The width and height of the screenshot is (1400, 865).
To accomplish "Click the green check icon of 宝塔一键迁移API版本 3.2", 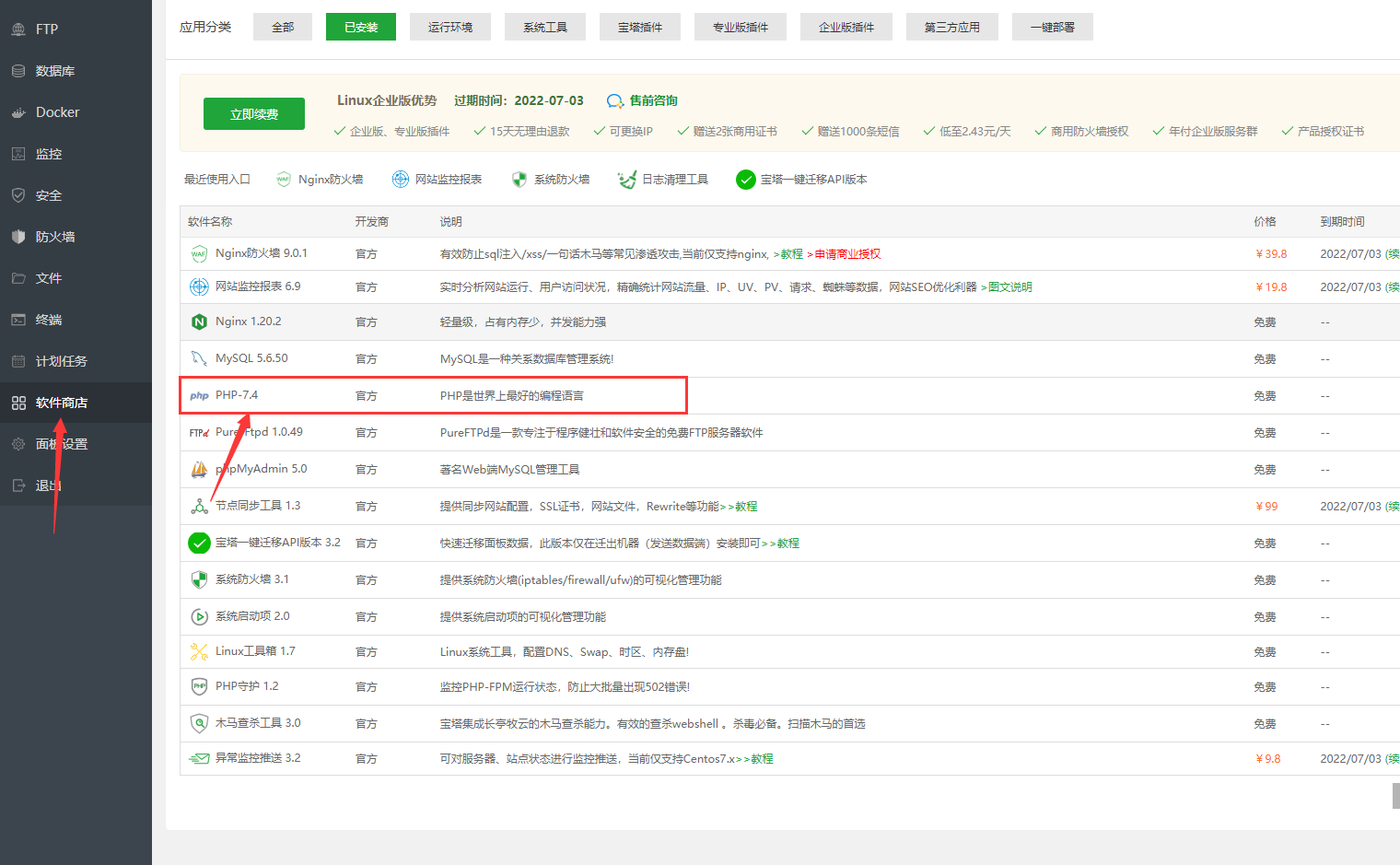I will [x=199, y=544].
